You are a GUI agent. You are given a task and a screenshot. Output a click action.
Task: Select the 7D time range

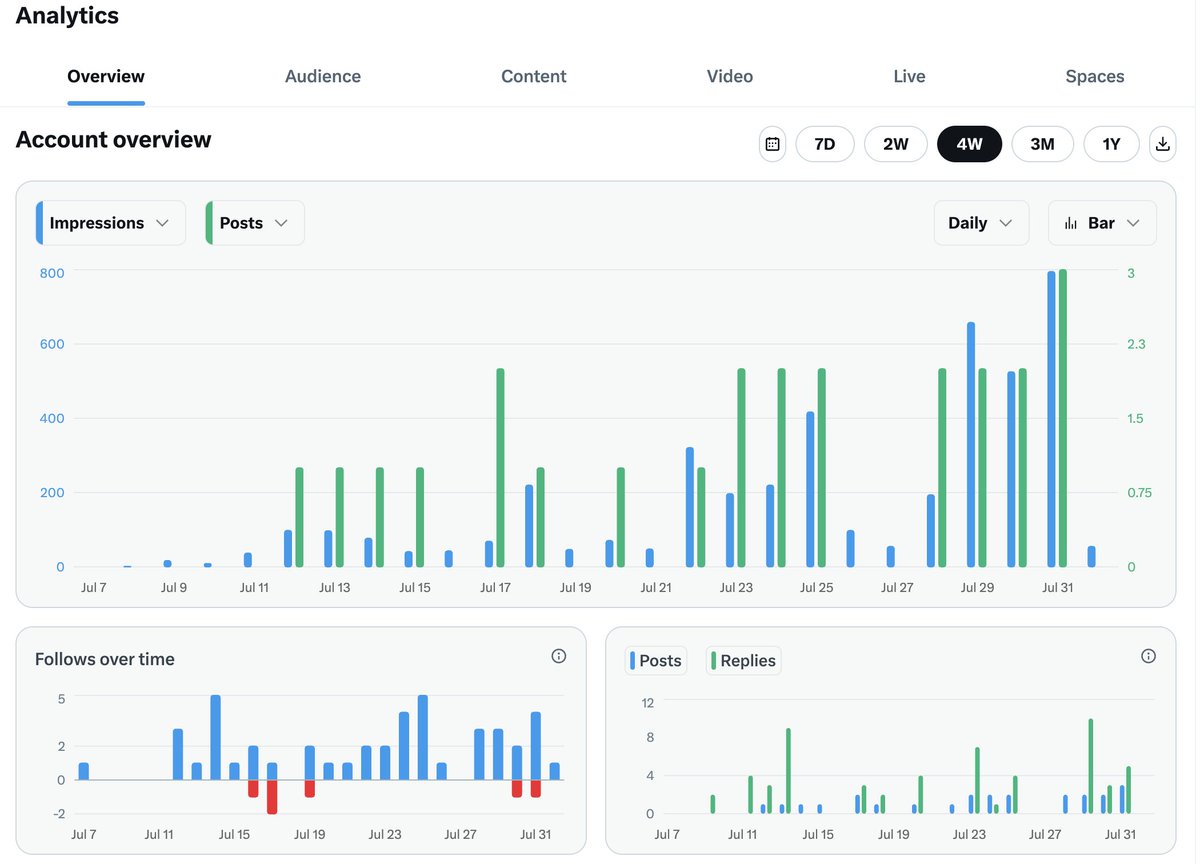(825, 144)
